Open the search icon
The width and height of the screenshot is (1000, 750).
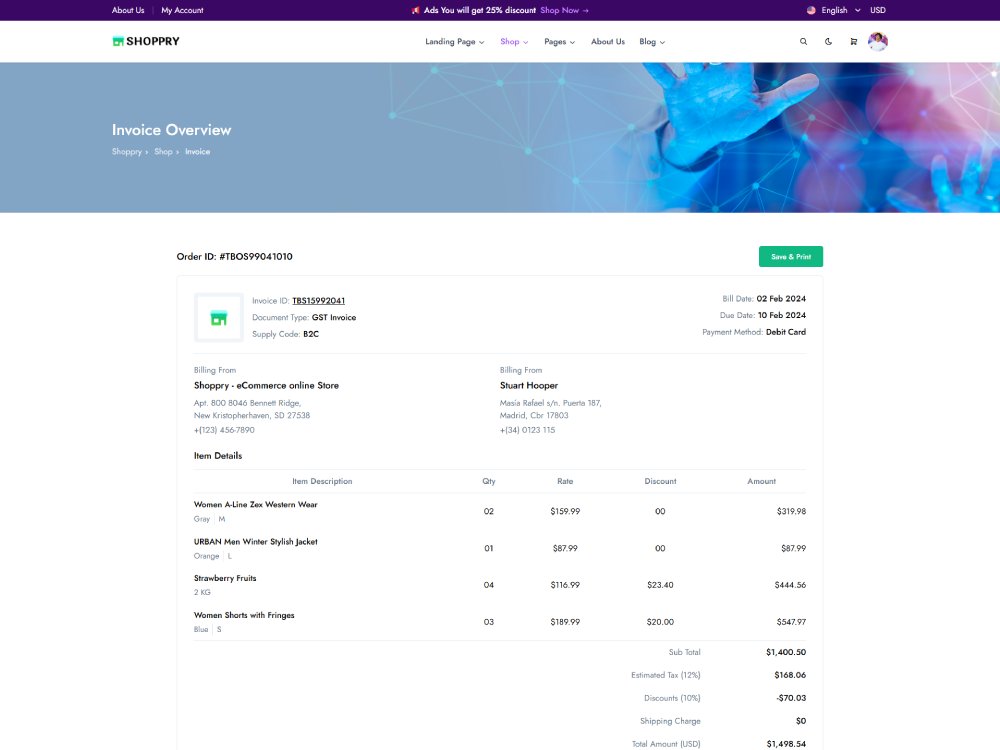point(803,41)
